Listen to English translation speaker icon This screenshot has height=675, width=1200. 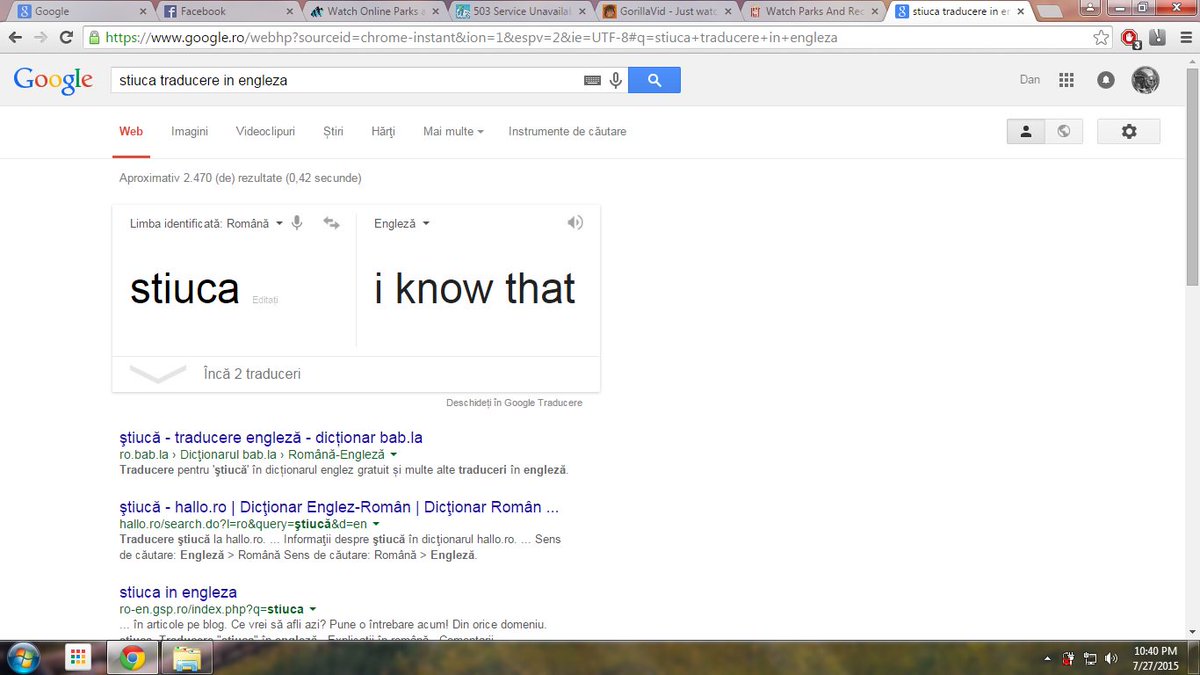pos(574,223)
